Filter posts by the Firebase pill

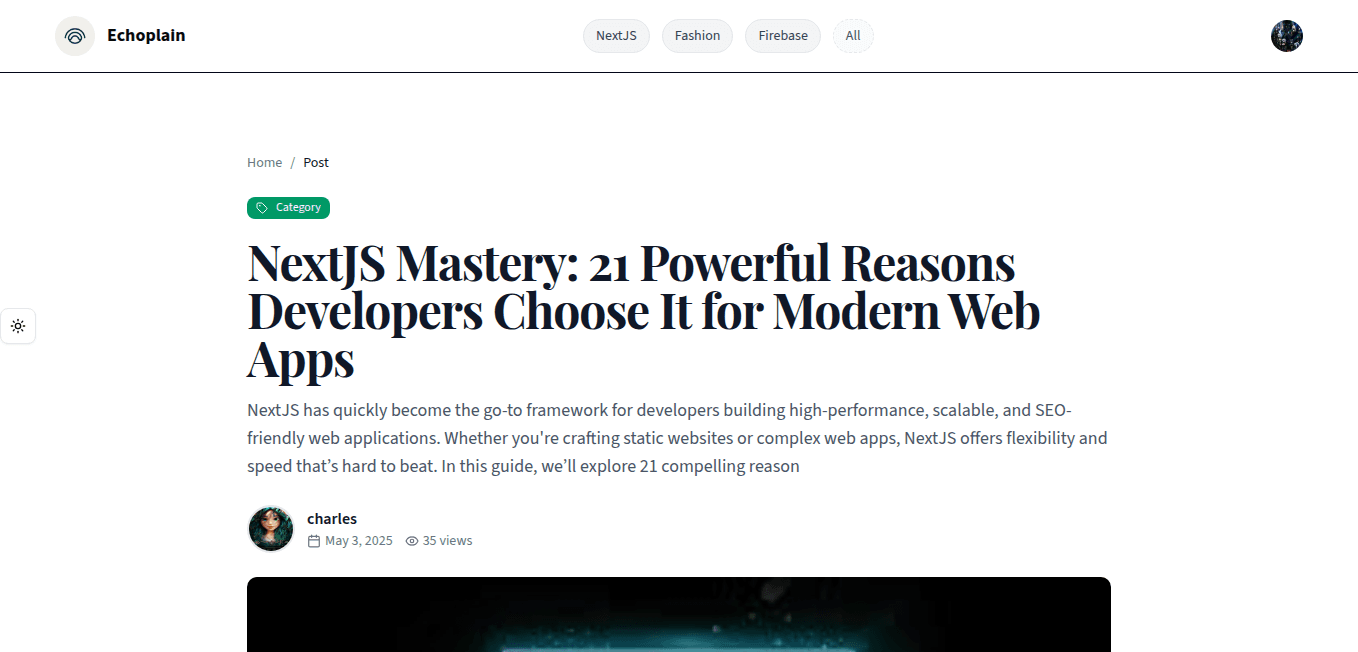pyautogui.click(x=782, y=36)
